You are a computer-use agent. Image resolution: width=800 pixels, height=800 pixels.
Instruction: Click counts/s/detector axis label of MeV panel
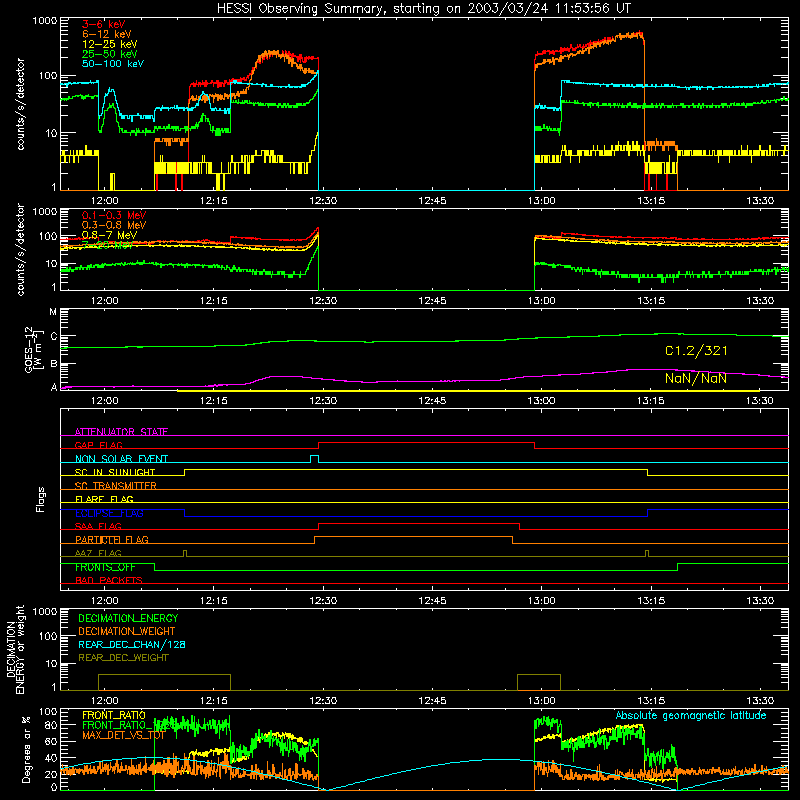pos(20,249)
